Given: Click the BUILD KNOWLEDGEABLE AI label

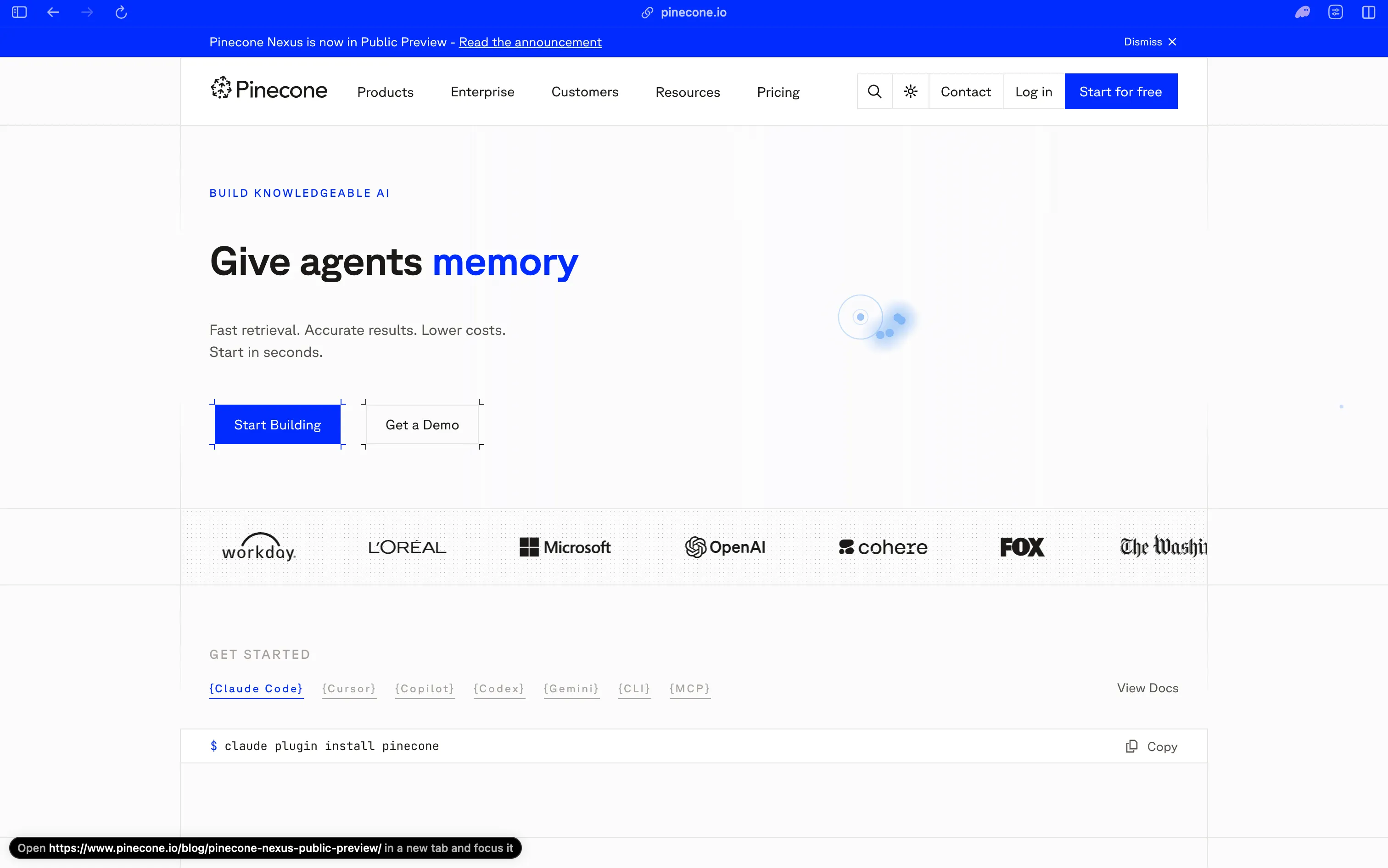Looking at the screenshot, I should click(299, 193).
